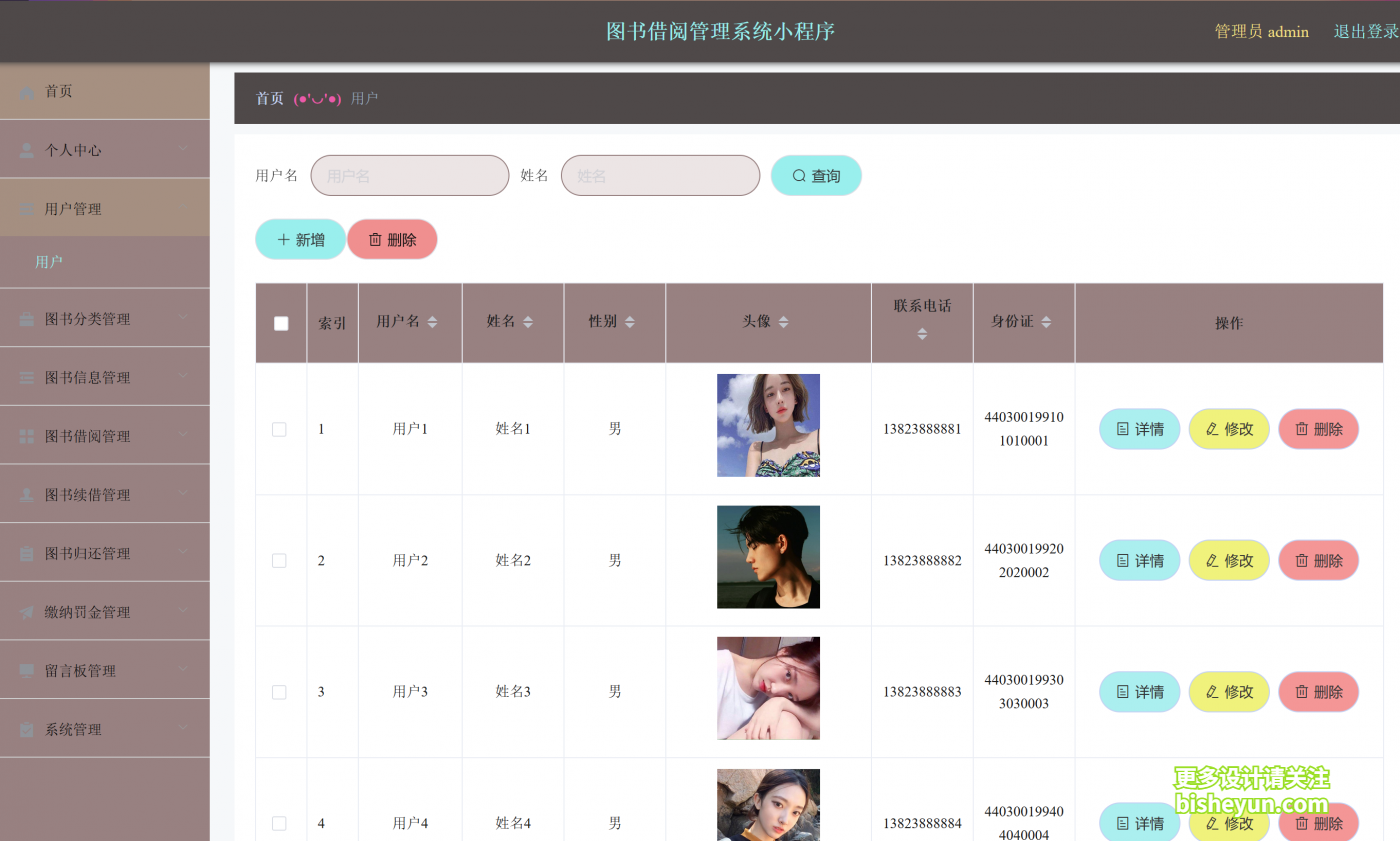Sort the table by 联系电话 column arrows
1400x841 pixels.
coord(922,334)
